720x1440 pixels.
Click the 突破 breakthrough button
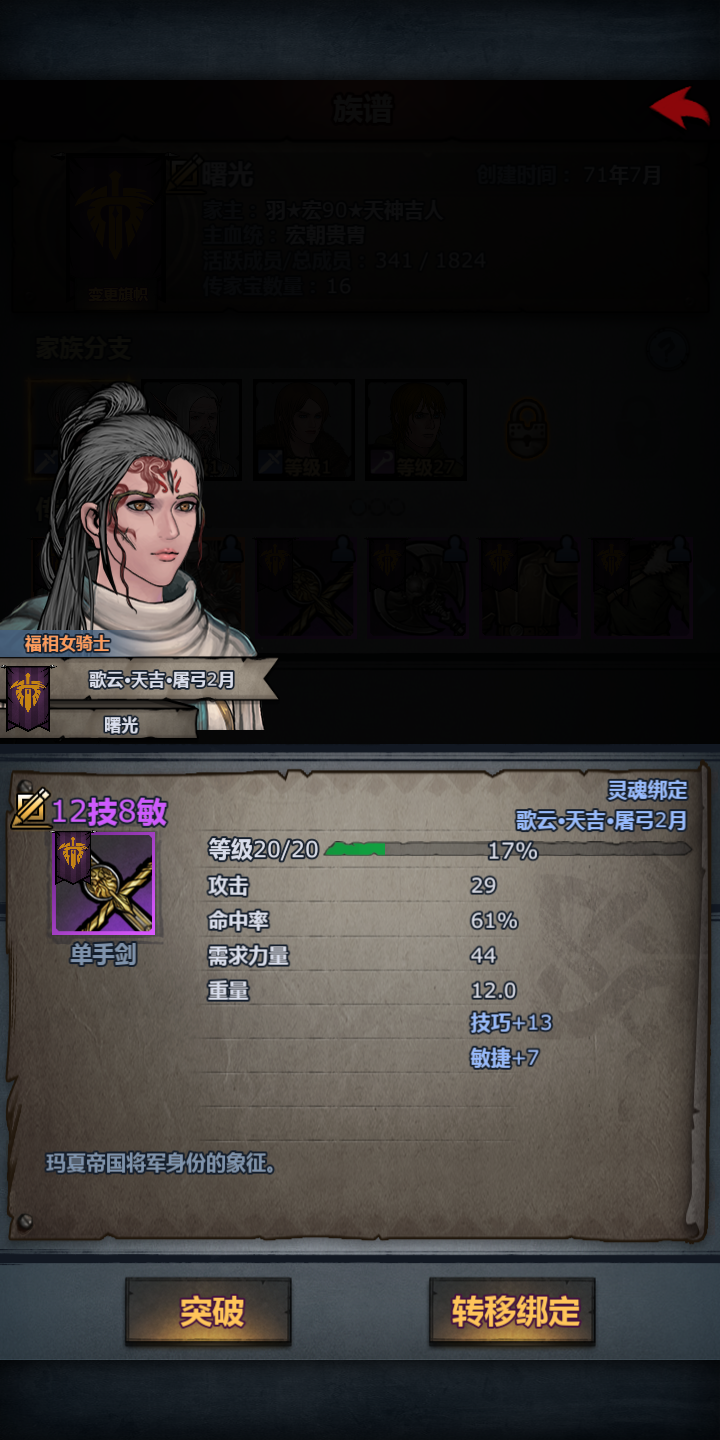tap(208, 1311)
